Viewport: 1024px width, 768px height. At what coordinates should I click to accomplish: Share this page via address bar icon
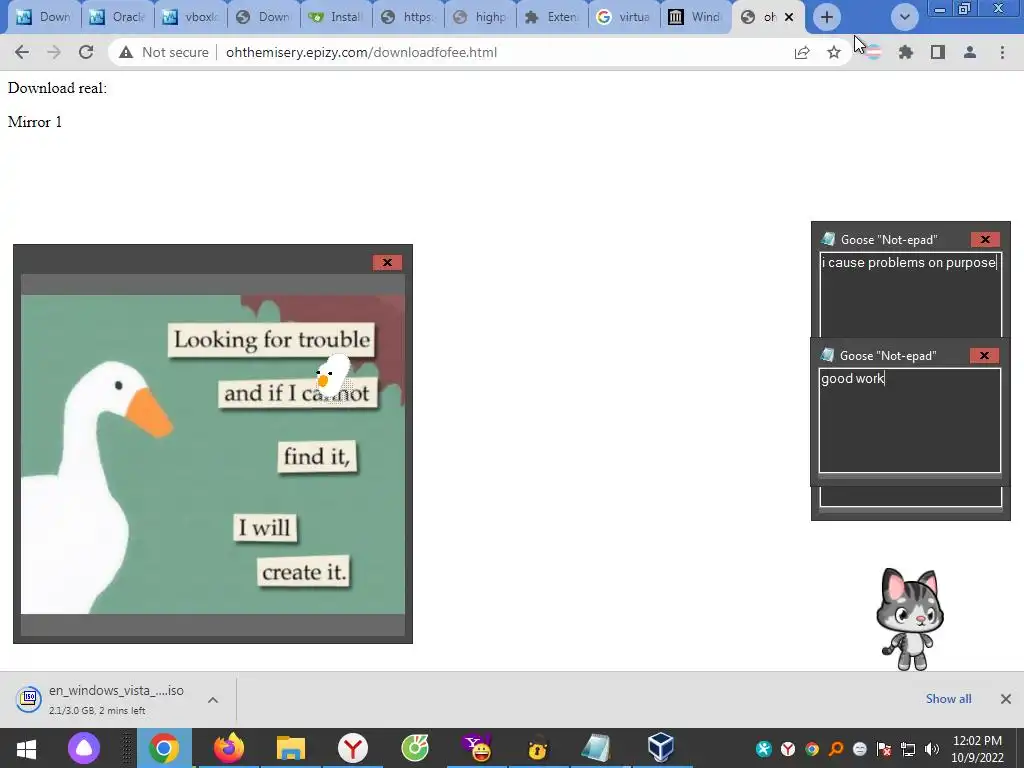click(x=802, y=52)
